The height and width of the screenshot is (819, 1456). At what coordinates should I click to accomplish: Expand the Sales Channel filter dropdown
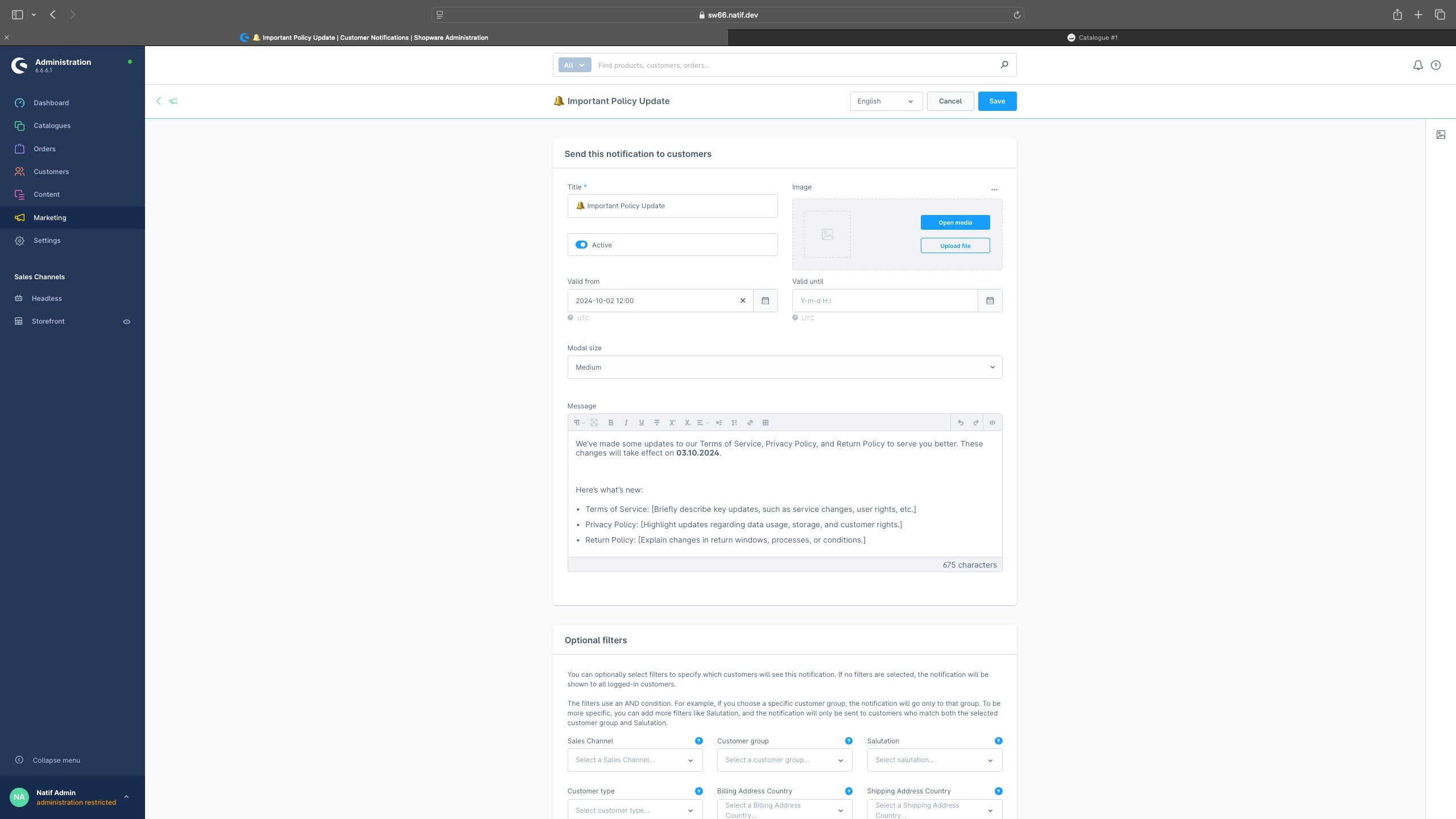(x=634, y=760)
